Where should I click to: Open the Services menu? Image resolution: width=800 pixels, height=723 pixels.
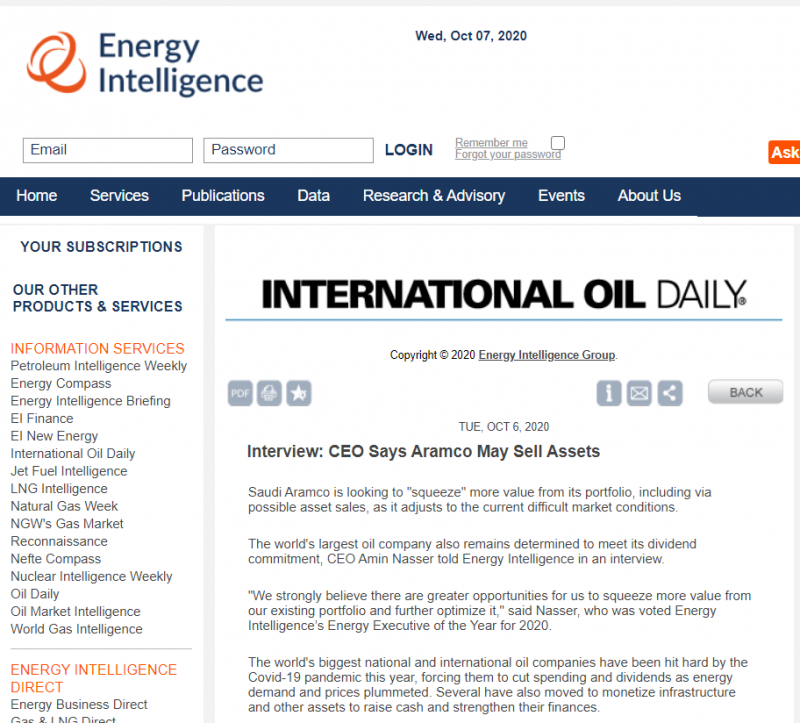(119, 196)
